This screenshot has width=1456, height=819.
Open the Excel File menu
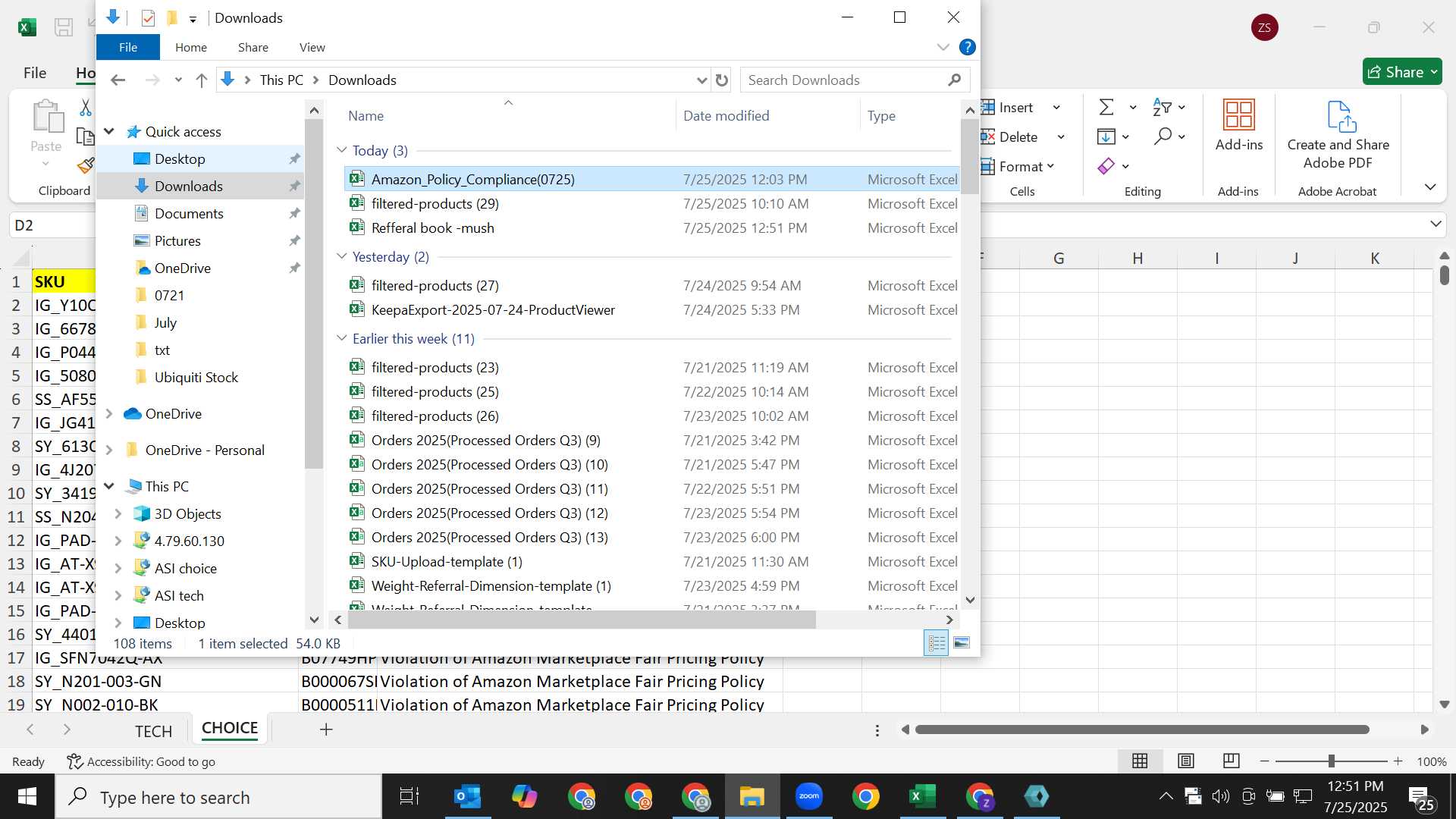[35, 73]
